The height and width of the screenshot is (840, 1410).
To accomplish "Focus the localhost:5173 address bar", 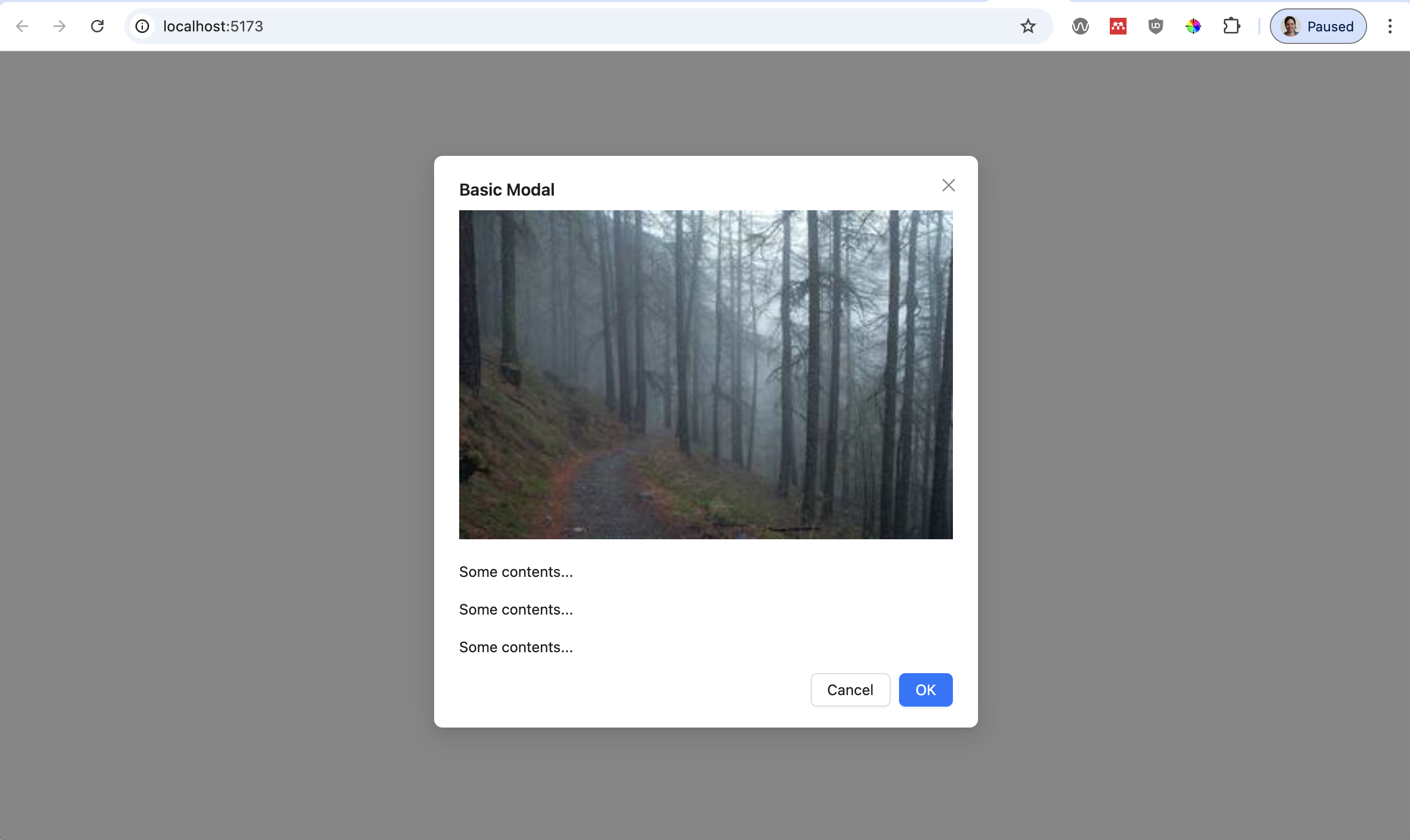I will (x=566, y=26).
